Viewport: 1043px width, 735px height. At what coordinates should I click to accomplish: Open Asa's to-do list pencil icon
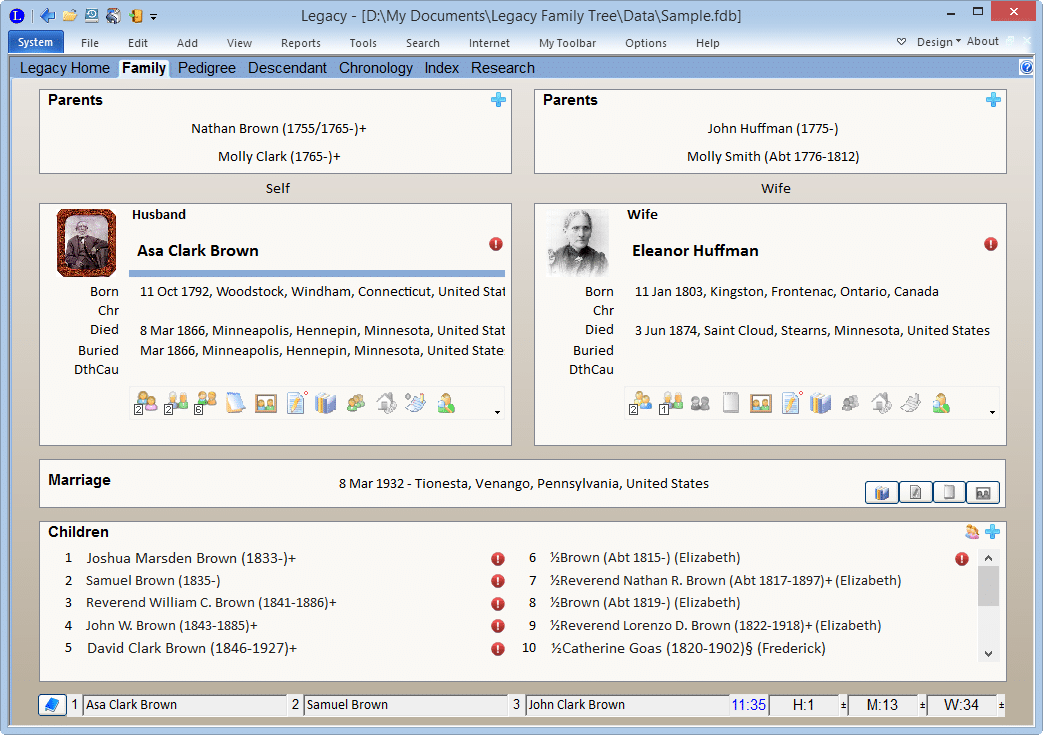(x=296, y=402)
